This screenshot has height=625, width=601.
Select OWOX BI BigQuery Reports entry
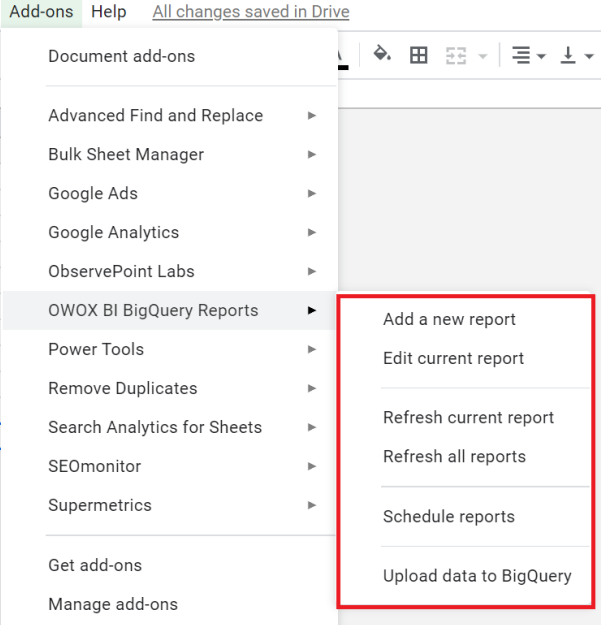point(170,311)
